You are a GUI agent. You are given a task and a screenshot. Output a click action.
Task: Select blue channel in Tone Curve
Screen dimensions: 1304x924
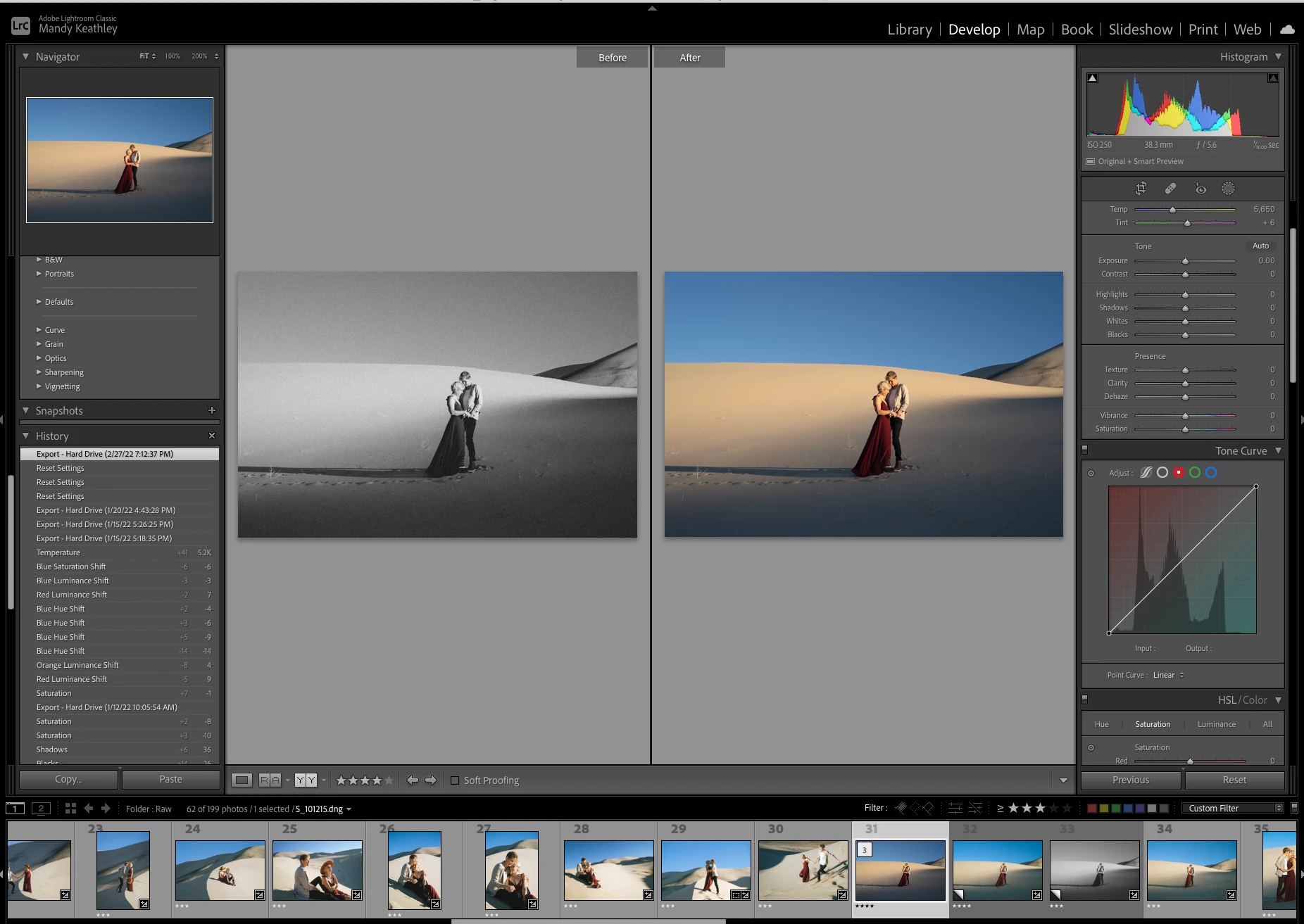[1211, 472]
